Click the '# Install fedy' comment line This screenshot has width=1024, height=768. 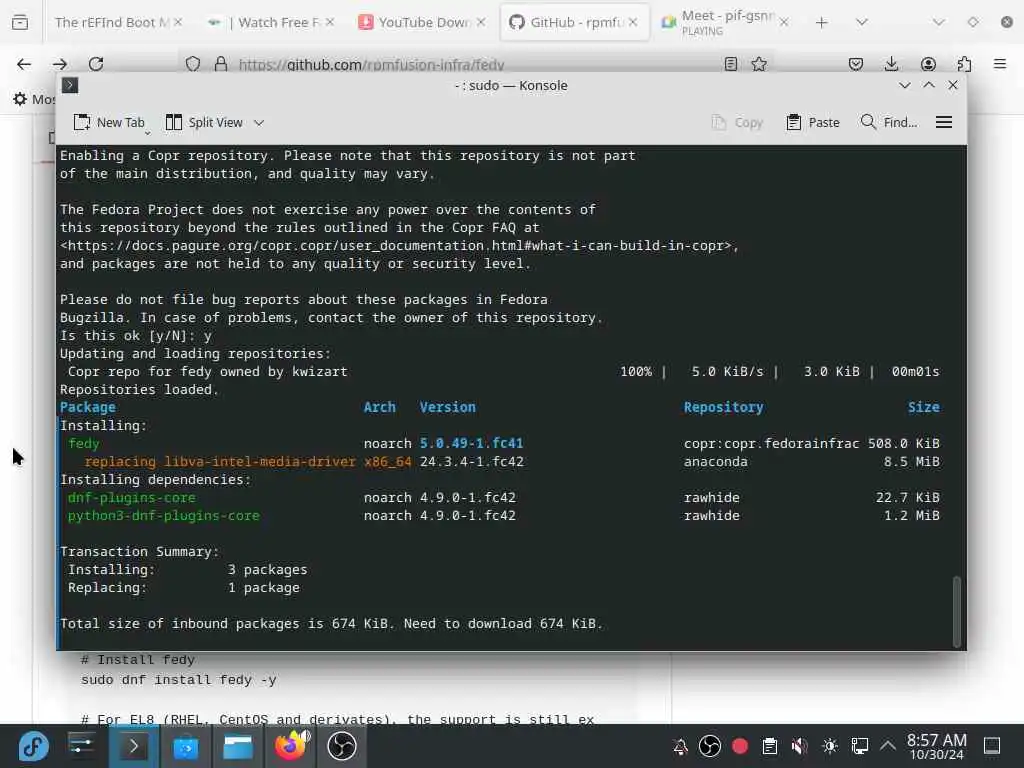pos(137,660)
